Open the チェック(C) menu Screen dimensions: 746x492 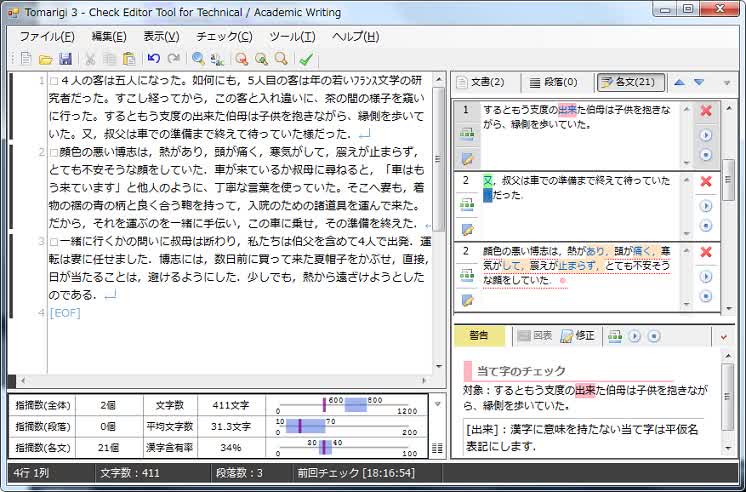224,37
